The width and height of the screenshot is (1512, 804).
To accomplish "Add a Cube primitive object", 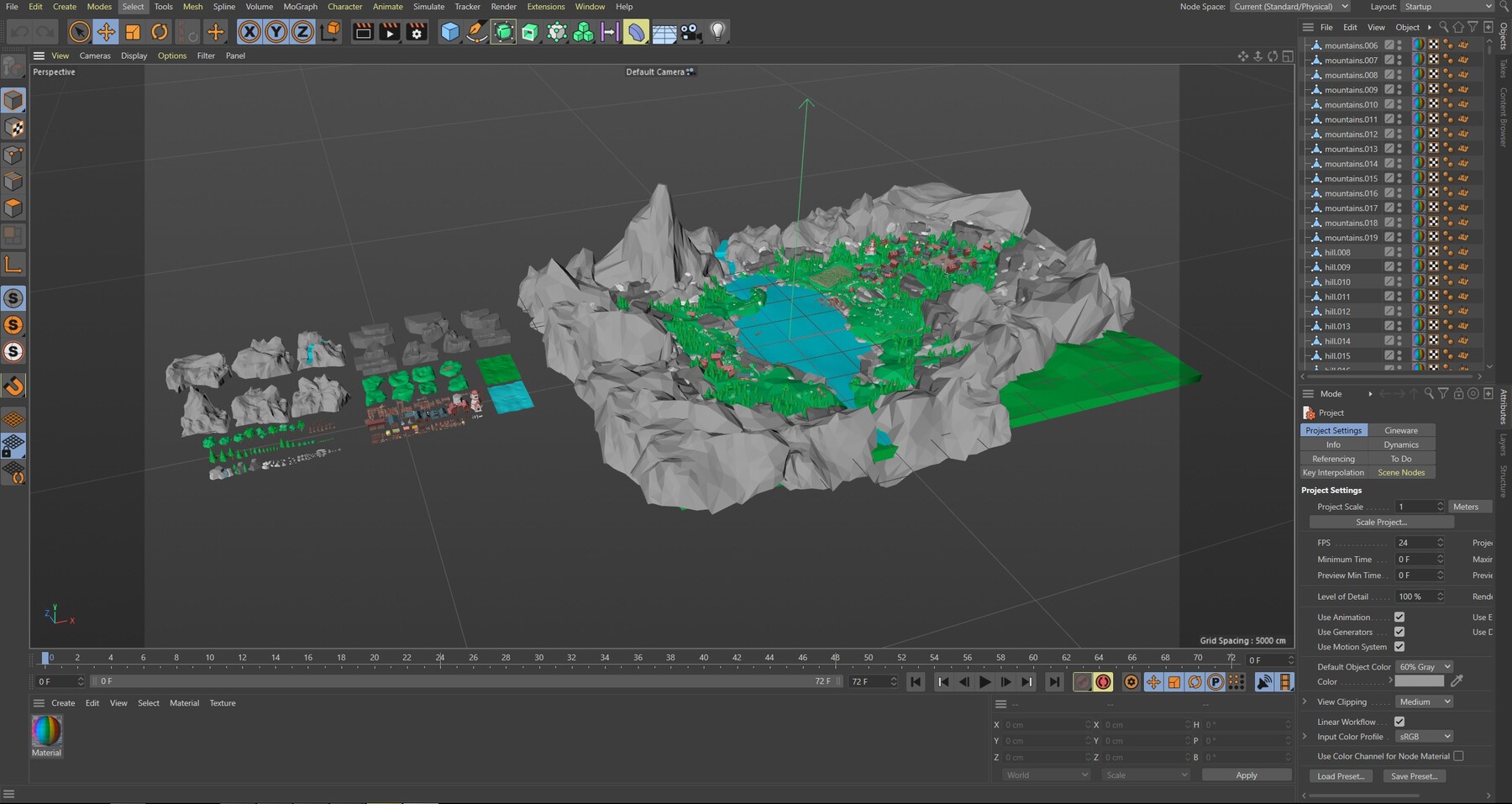I will [450, 32].
